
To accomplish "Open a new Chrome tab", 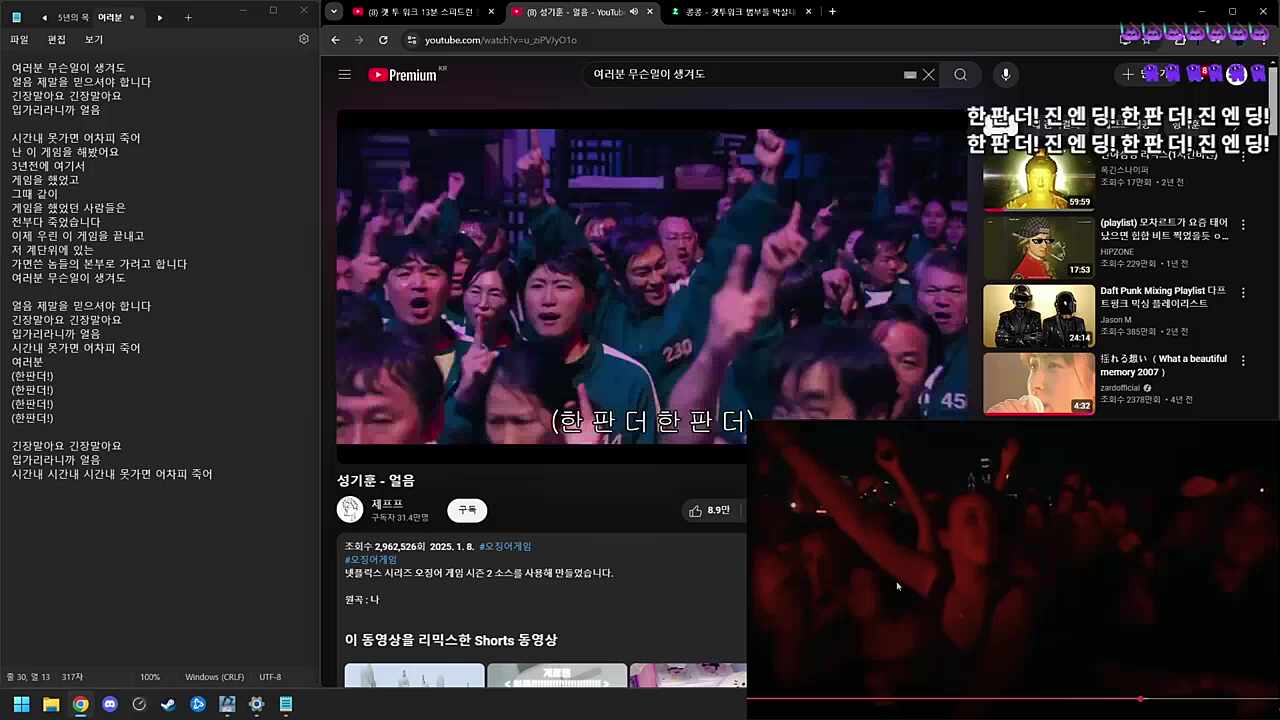I will click(x=832, y=12).
